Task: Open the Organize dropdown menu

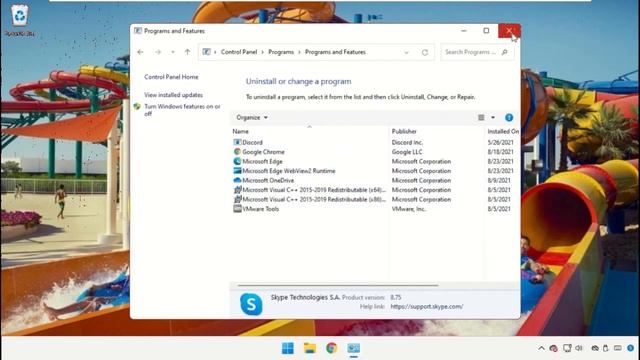Action: pos(252,118)
